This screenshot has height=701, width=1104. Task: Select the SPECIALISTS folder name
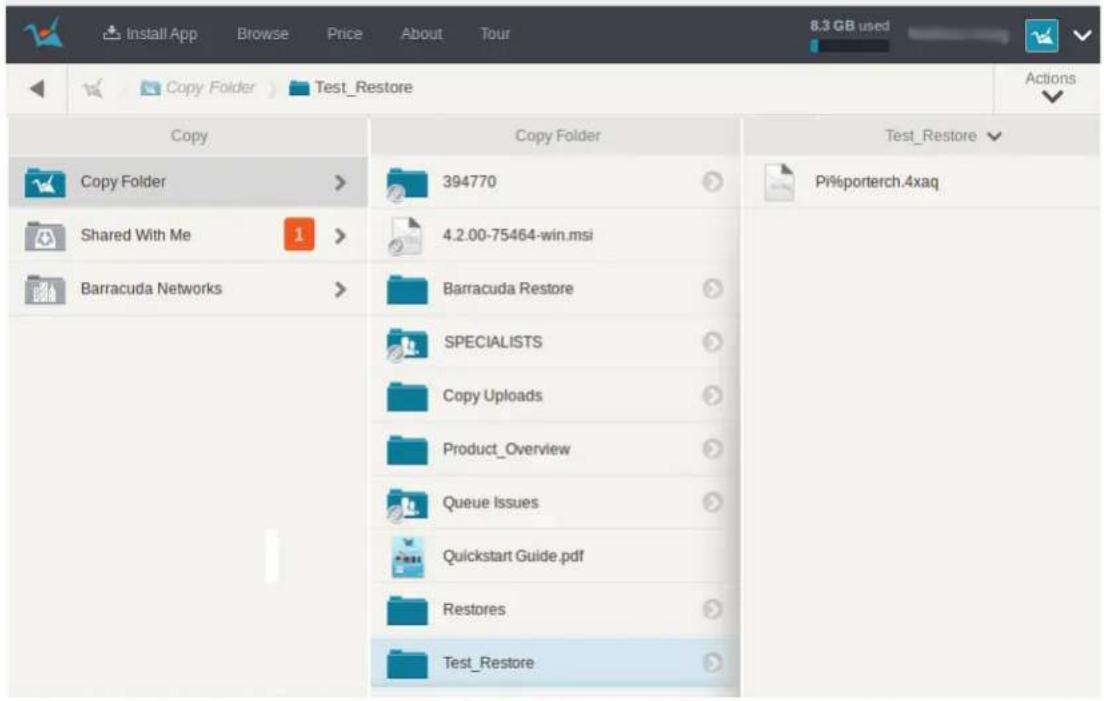click(493, 342)
